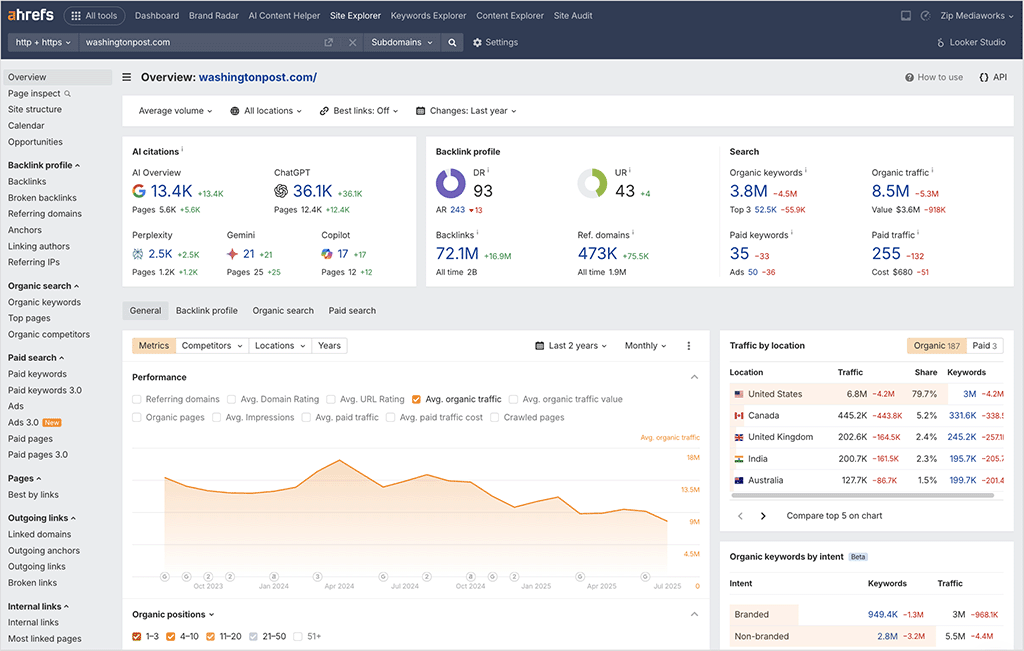Enable Avg. organic traffic value checkbox
Viewport: 1024px width, 651px height.
coord(513,399)
